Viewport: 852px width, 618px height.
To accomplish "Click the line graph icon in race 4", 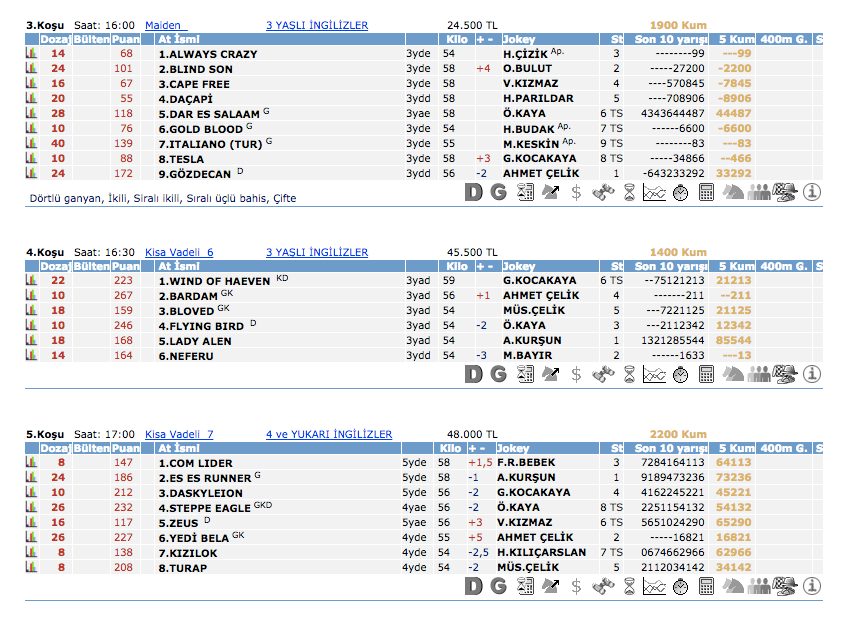I will coord(654,374).
